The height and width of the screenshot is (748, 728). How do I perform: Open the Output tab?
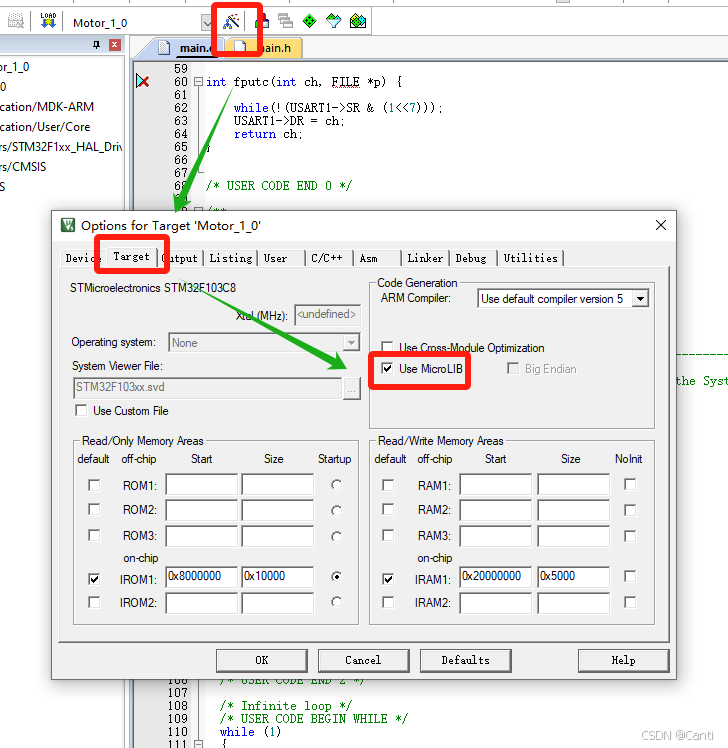point(180,258)
